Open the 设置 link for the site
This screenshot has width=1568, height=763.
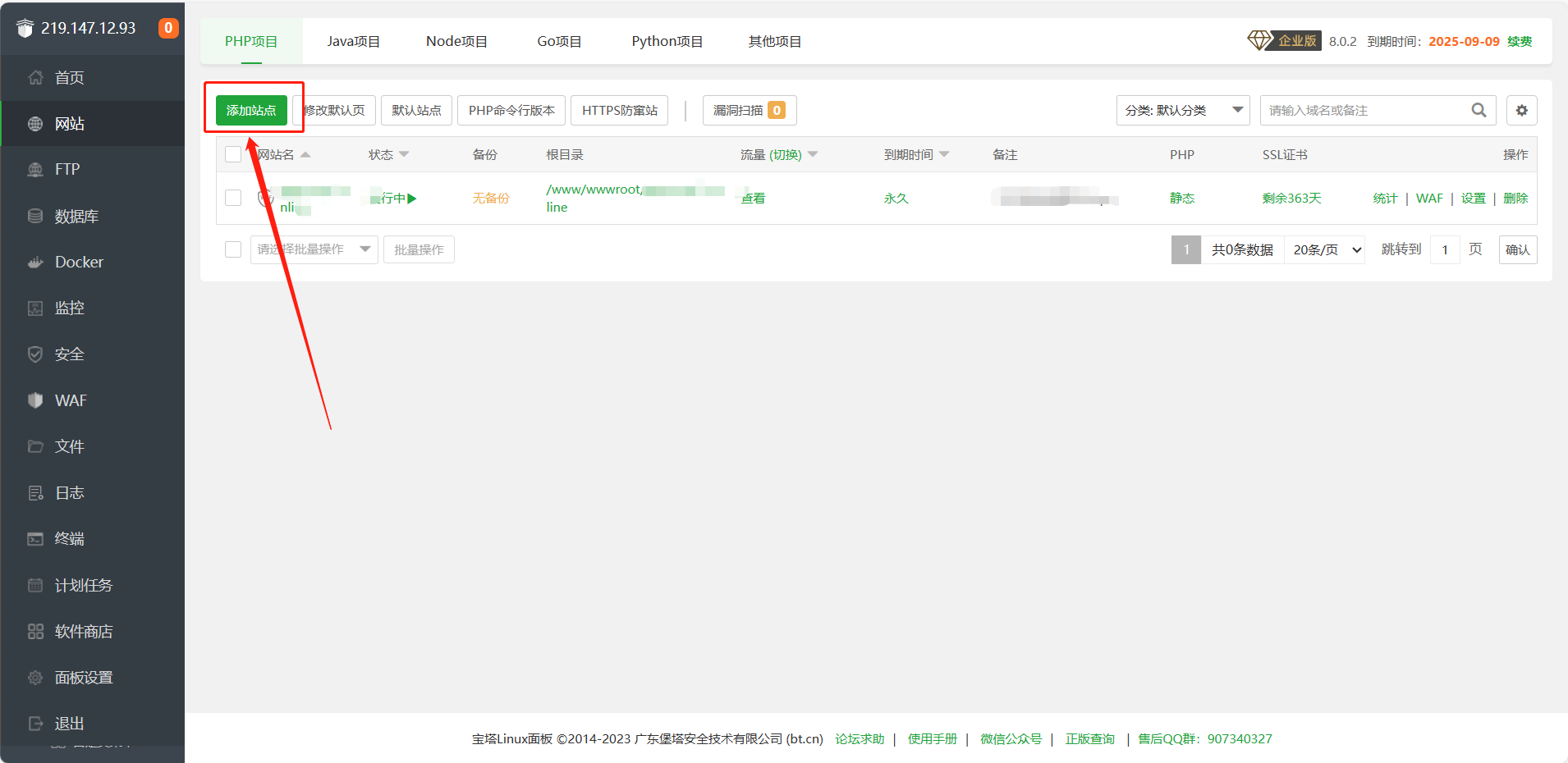pos(1474,198)
